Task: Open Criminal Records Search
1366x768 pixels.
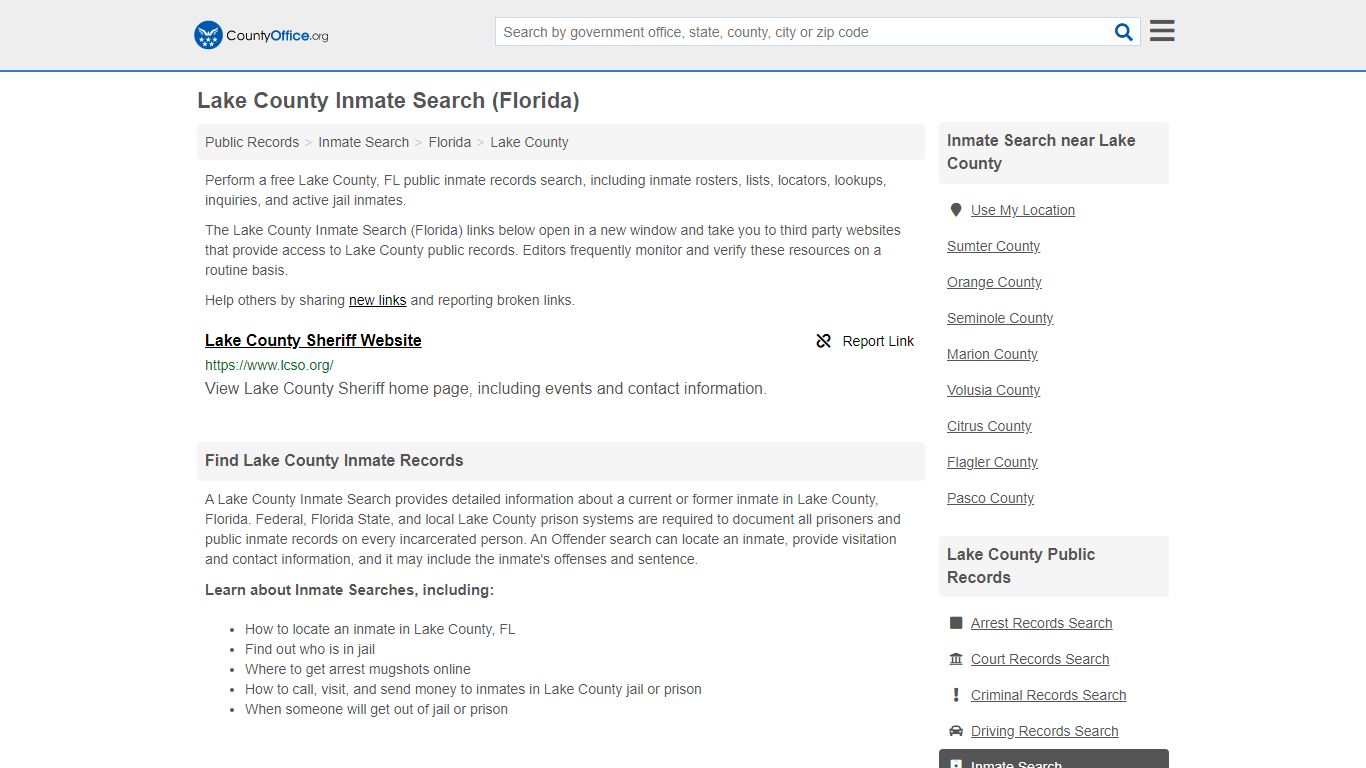Action: pyautogui.click(x=1048, y=695)
